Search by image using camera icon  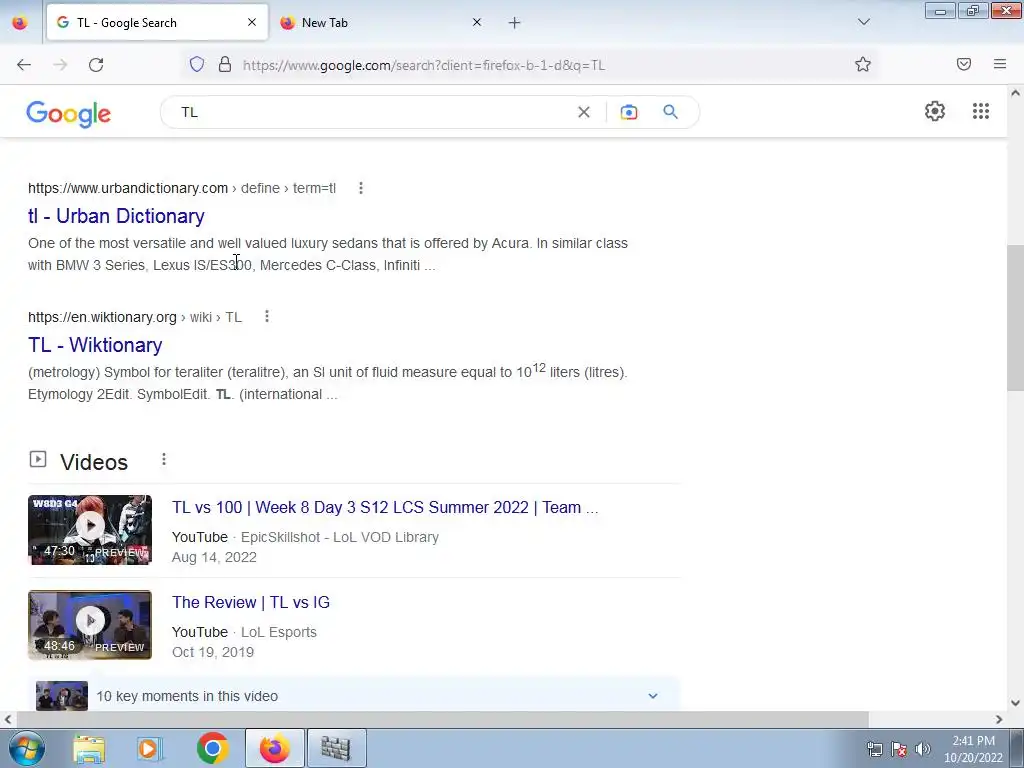(x=628, y=112)
